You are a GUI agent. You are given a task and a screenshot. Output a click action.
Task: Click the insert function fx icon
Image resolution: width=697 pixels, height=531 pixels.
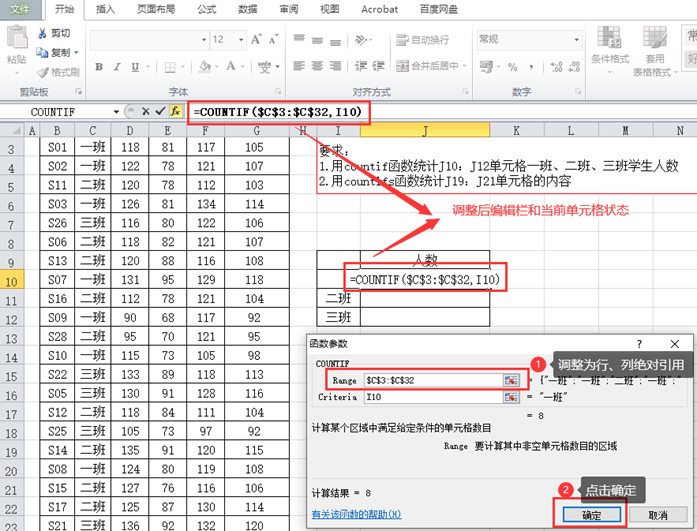point(175,112)
